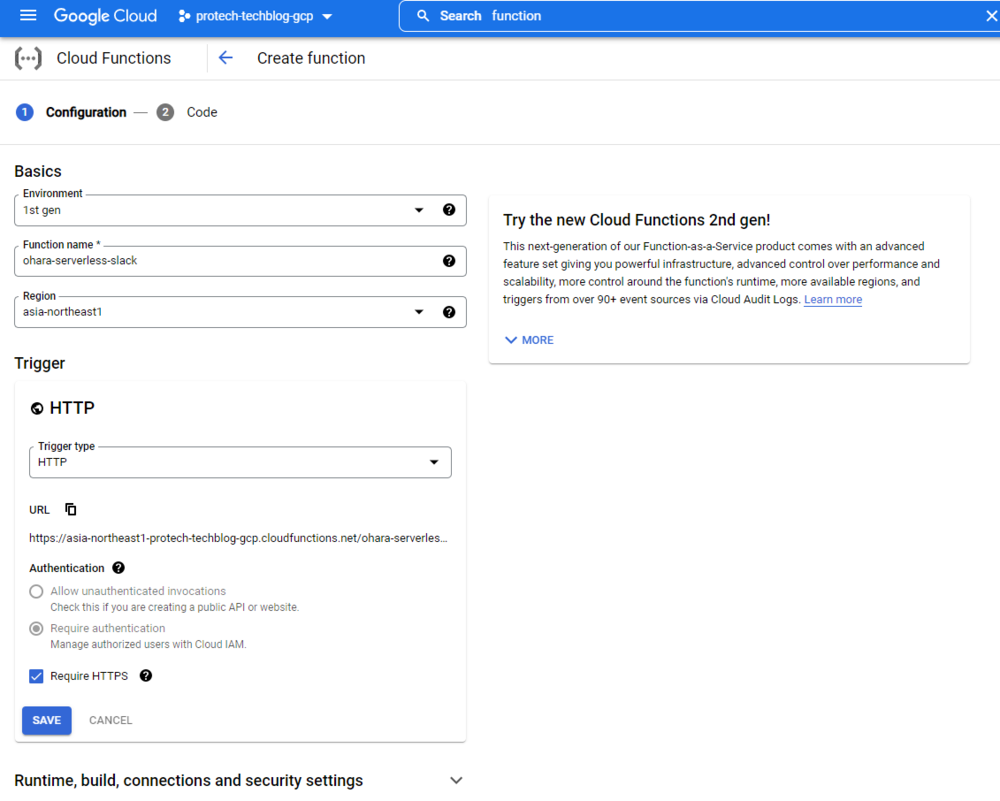Open the Environment dropdown
Viewport: 1000px width, 801px height.
tap(419, 210)
